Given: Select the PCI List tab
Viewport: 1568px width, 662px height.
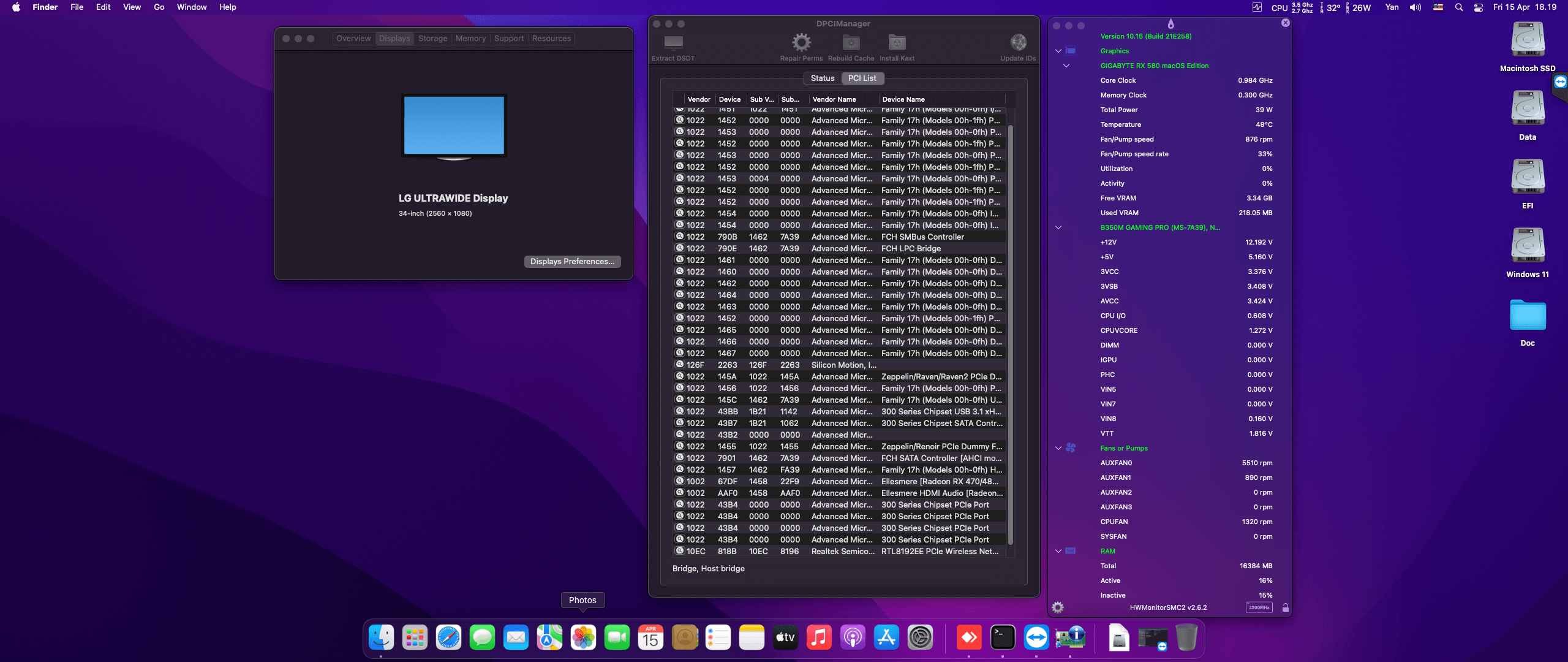Looking at the screenshot, I should tap(862, 78).
